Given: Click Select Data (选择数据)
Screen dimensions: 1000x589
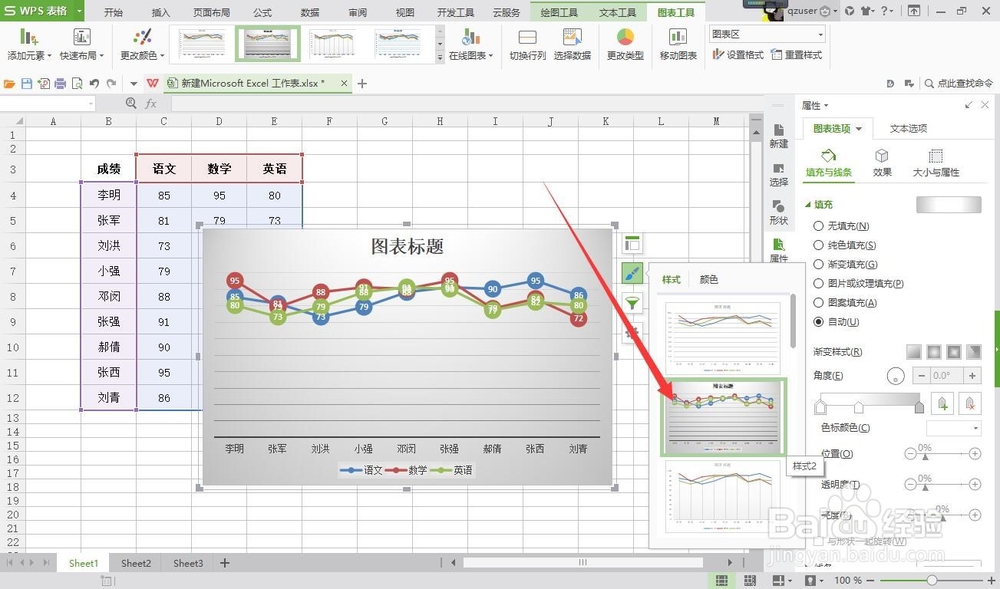Looking at the screenshot, I should [572, 44].
